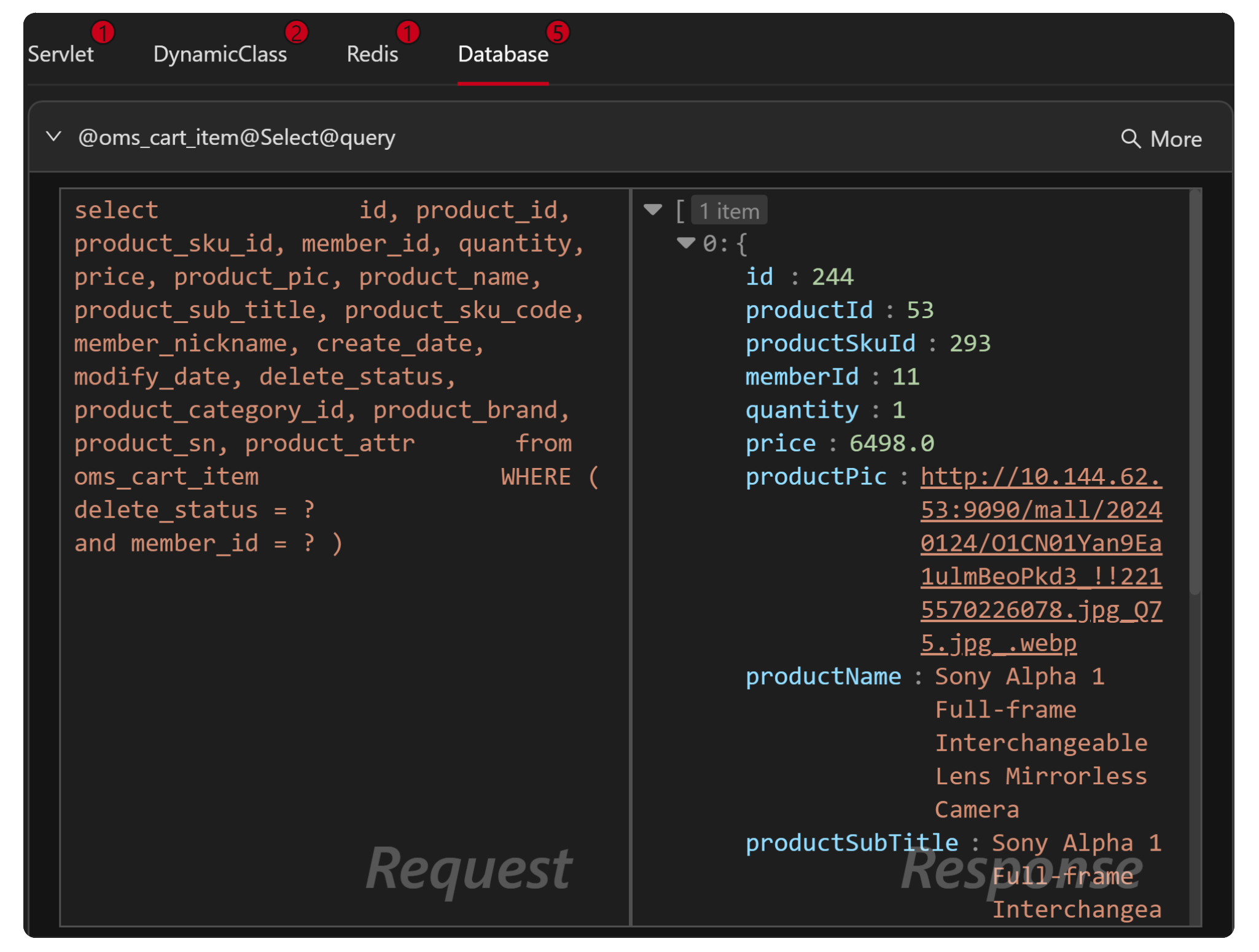Collapse the @oms_cart_item@Select@query panel
The height and width of the screenshot is (952, 1259).
(54, 136)
